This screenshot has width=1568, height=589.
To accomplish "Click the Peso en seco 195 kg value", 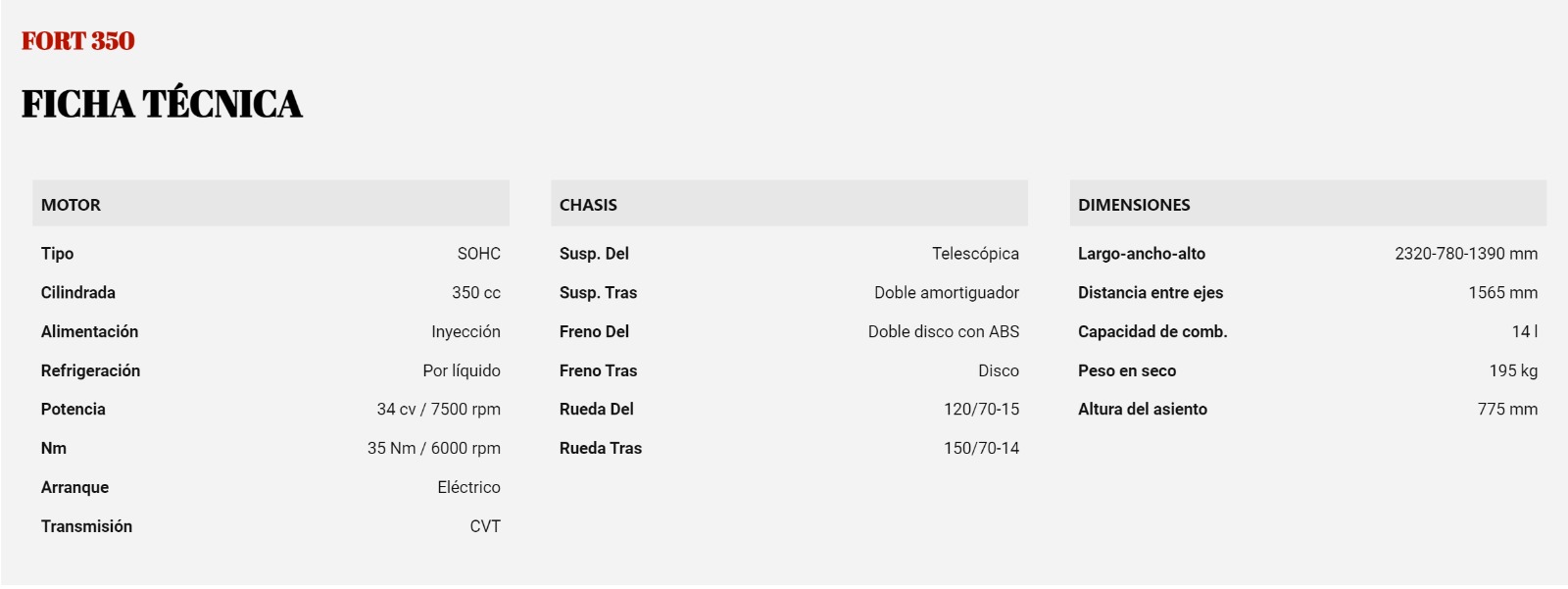I will point(1513,370).
